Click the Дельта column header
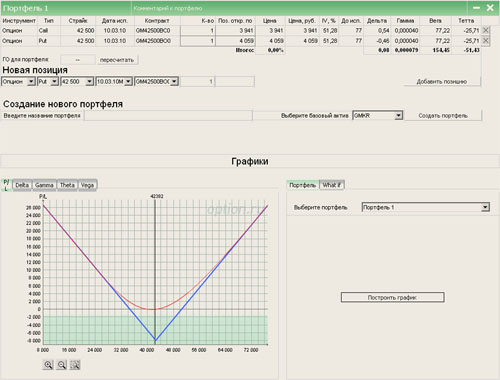This screenshot has width=500, height=380. coord(377,21)
